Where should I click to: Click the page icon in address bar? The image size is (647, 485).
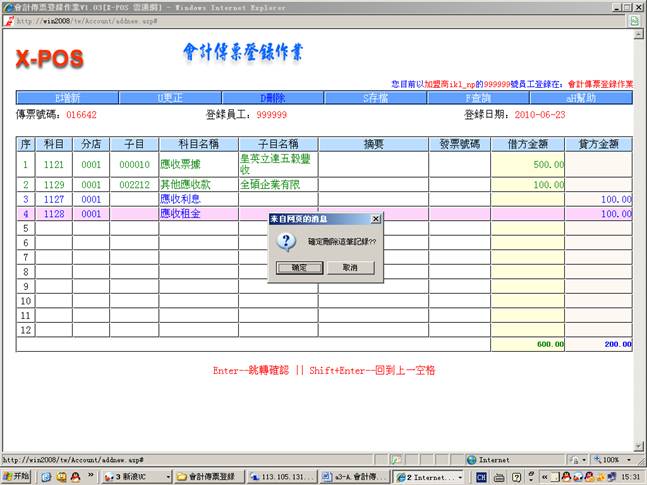point(9,20)
